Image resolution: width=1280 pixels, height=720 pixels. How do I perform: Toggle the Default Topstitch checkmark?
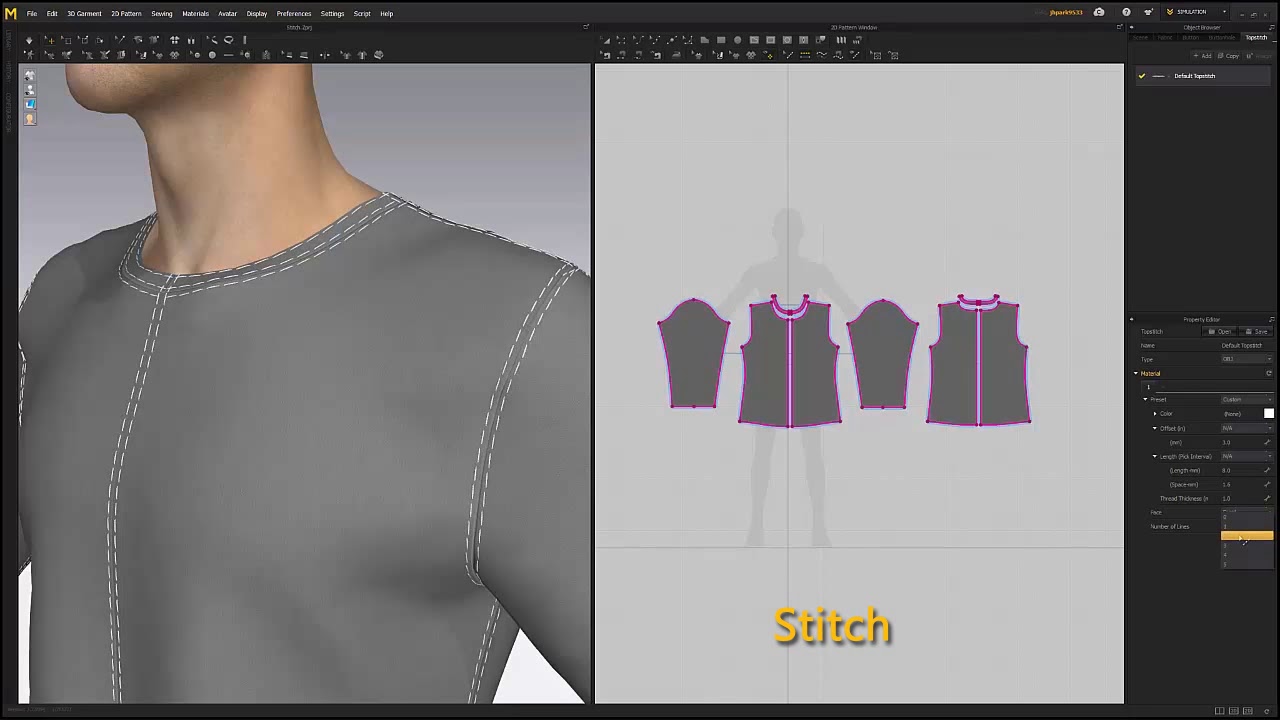pyautogui.click(x=1141, y=76)
